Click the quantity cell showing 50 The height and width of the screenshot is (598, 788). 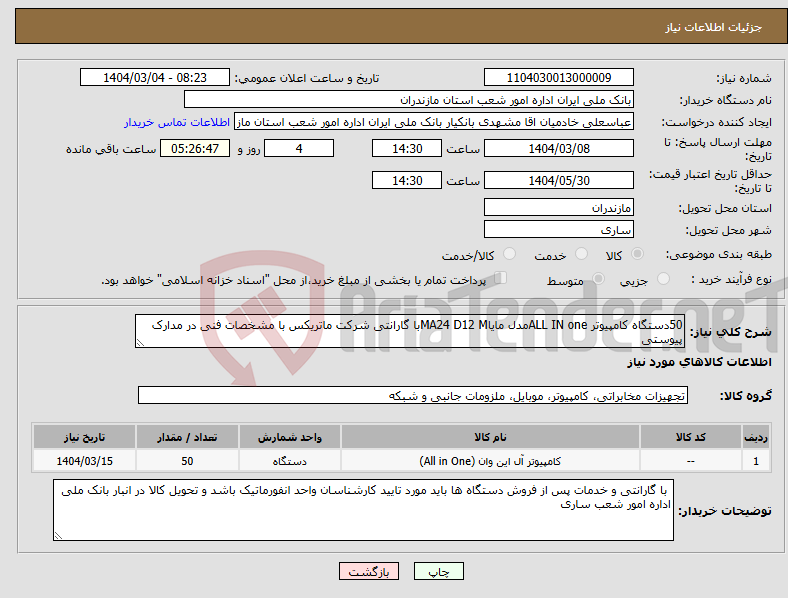tap(187, 460)
